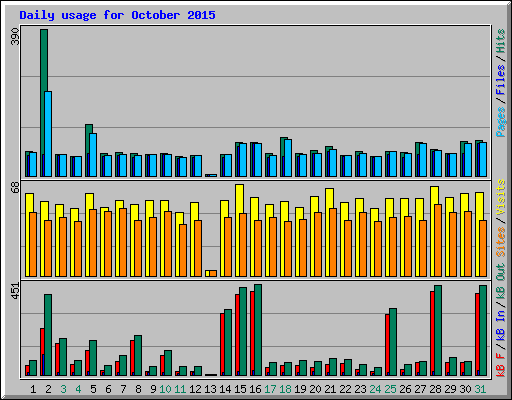Image resolution: width=512 pixels, height=400 pixels.
Task: Click green day 3 axis label
Action: 63,389
